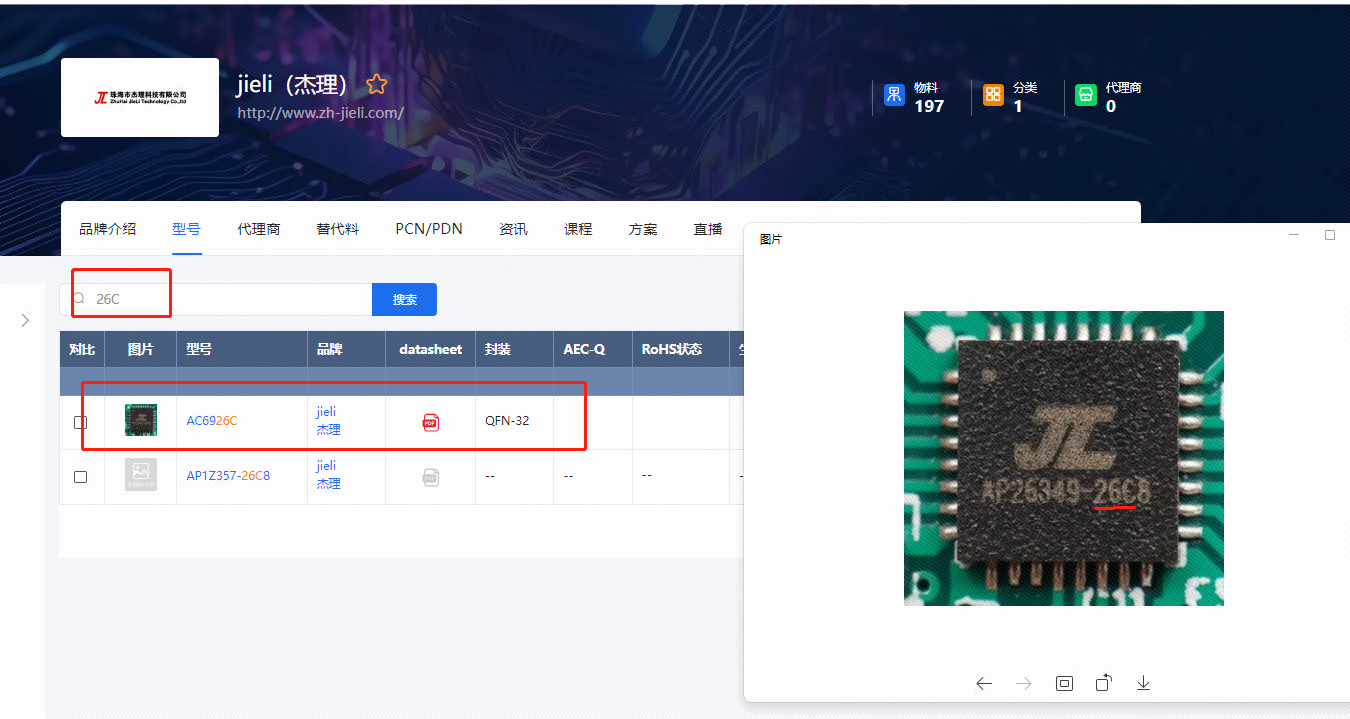Open the 资讯 tab

pyautogui.click(x=513, y=229)
